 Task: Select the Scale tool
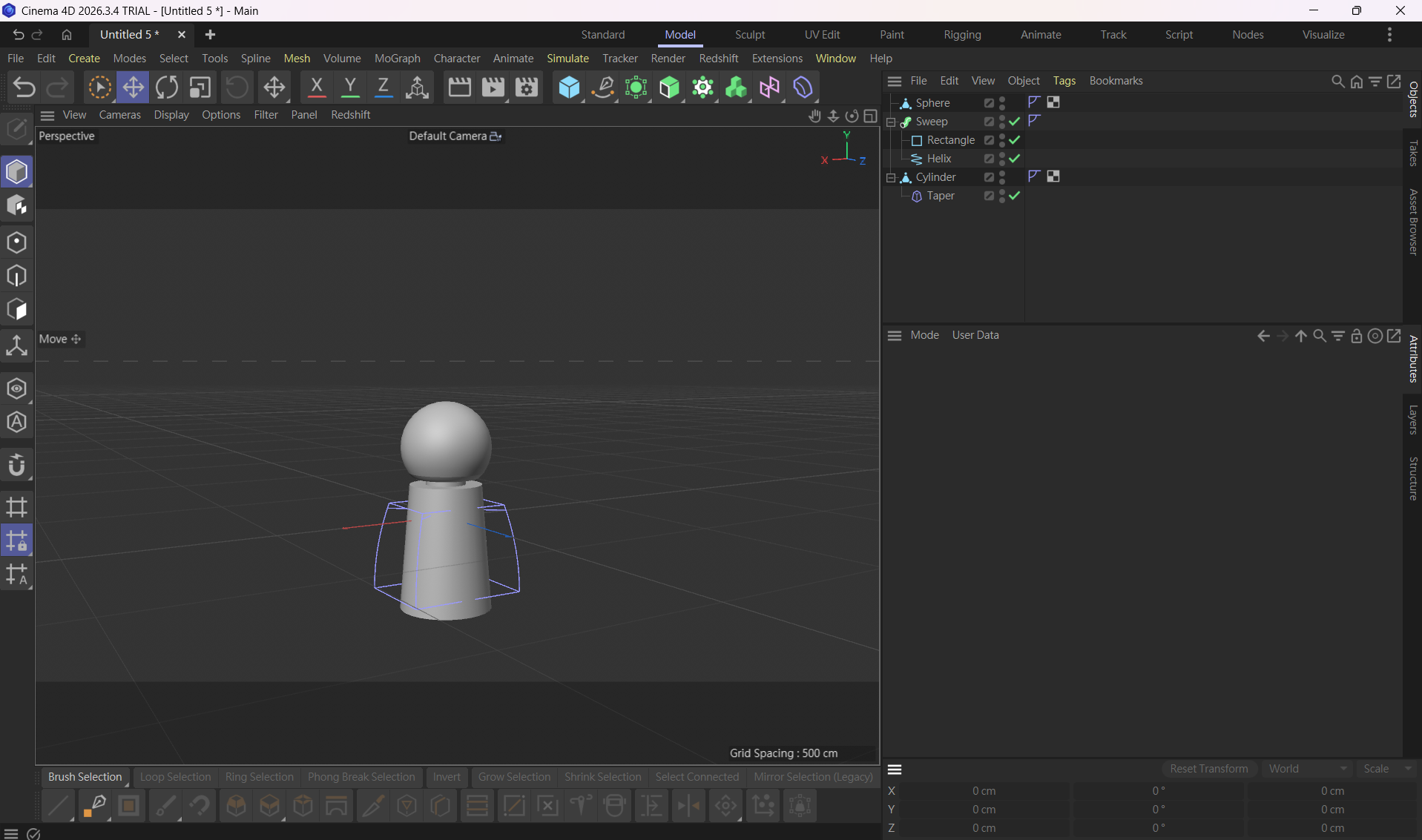[x=200, y=87]
